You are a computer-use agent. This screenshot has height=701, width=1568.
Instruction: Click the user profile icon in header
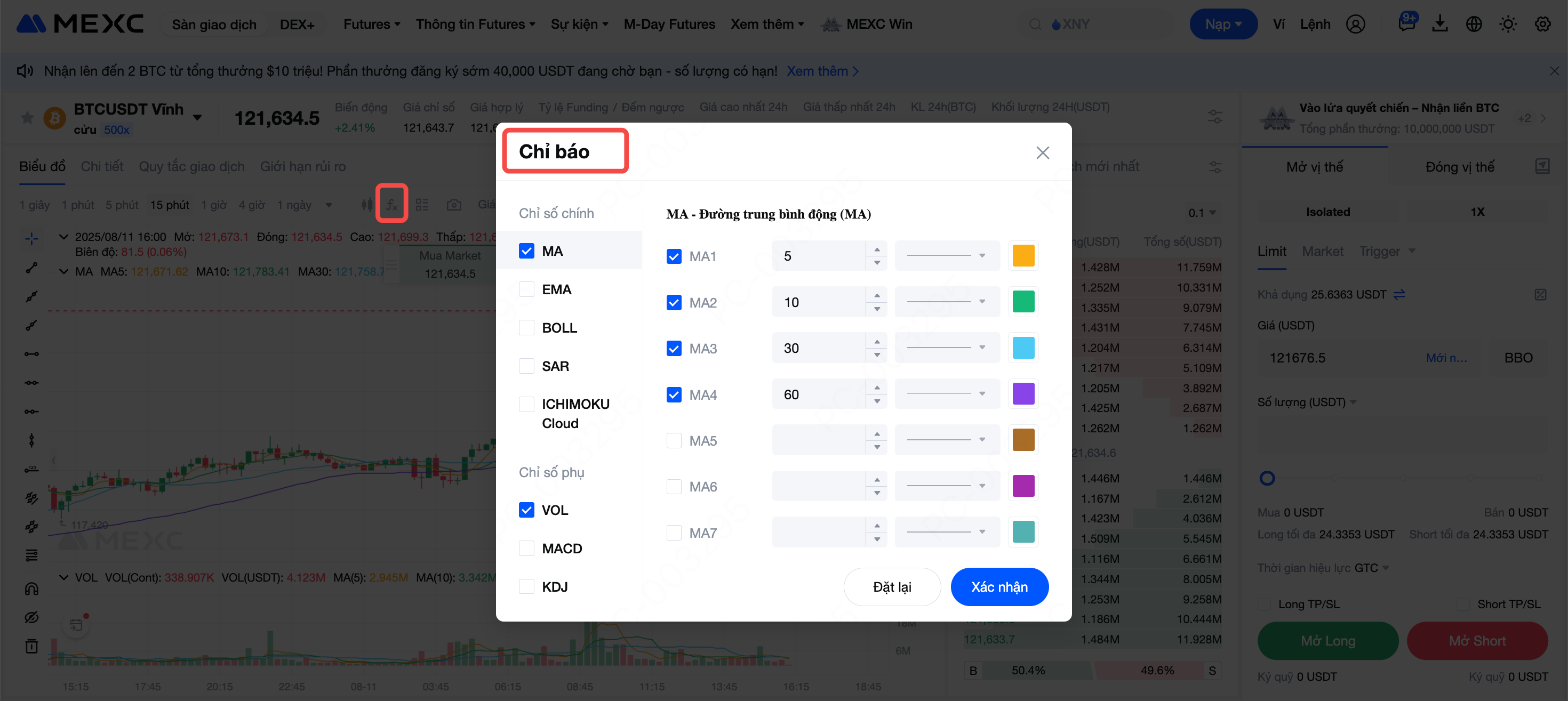(1355, 25)
